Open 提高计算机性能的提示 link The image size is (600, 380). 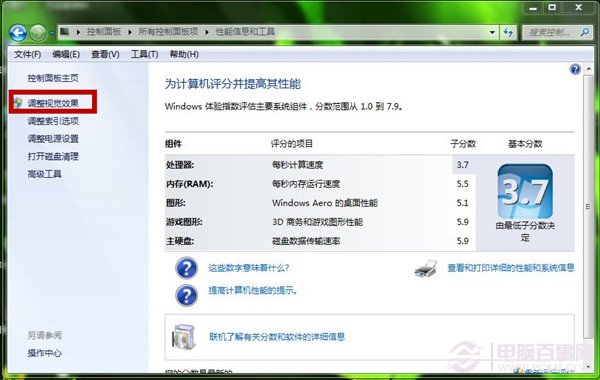click(253, 290)
